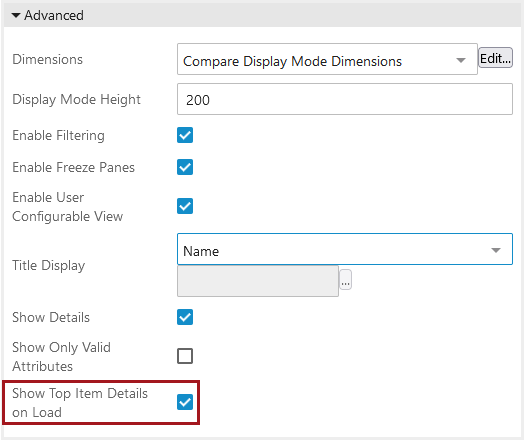Click the Edit... button beside Dimensions
This screenshot has height=440, width=524.
tap(495, 58)
